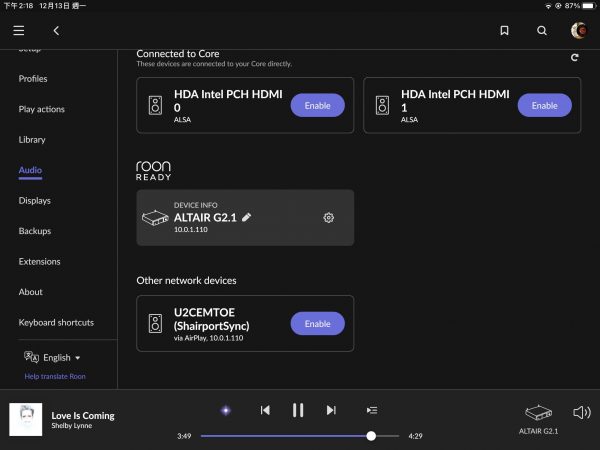Open the English language dropdown

click(x=62, y=357)
